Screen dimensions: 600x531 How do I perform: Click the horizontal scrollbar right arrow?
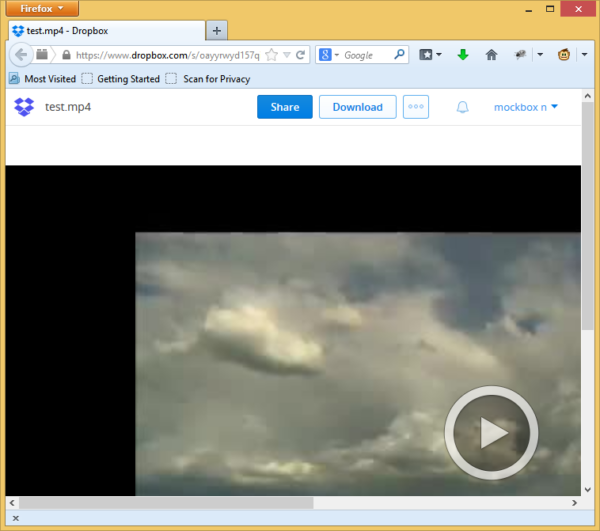click(x=574, y=503)
